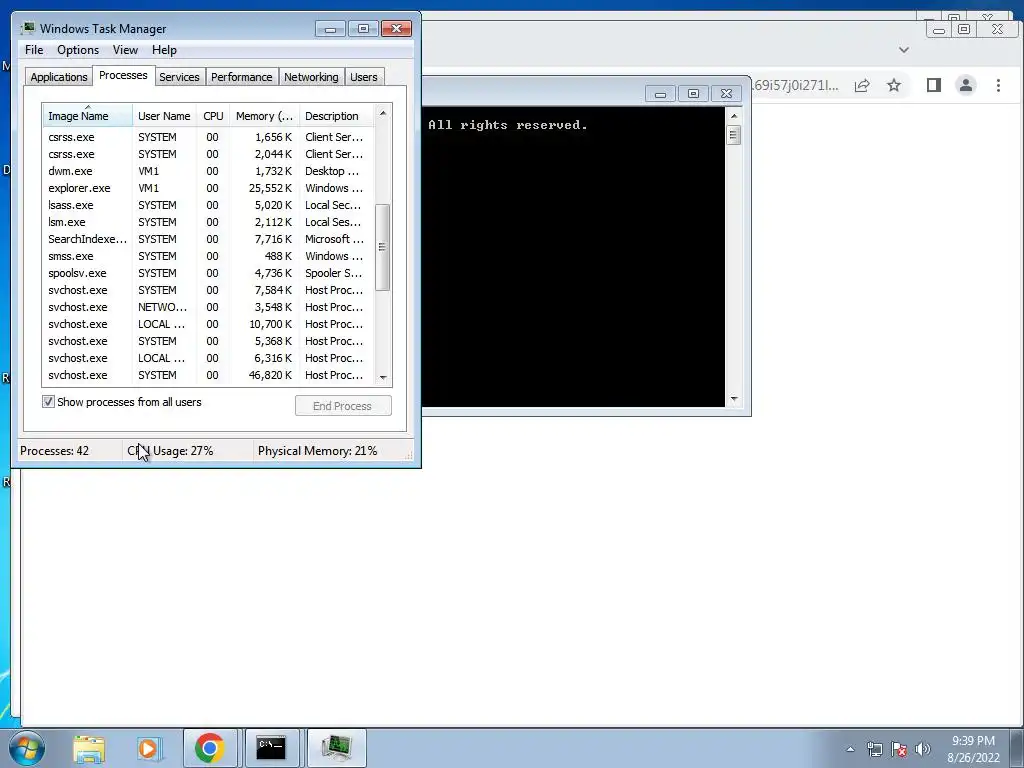The height and width of the screenshot is (768, 1024).
Task: Sort by Image Name column header
Action: (88, 116)
